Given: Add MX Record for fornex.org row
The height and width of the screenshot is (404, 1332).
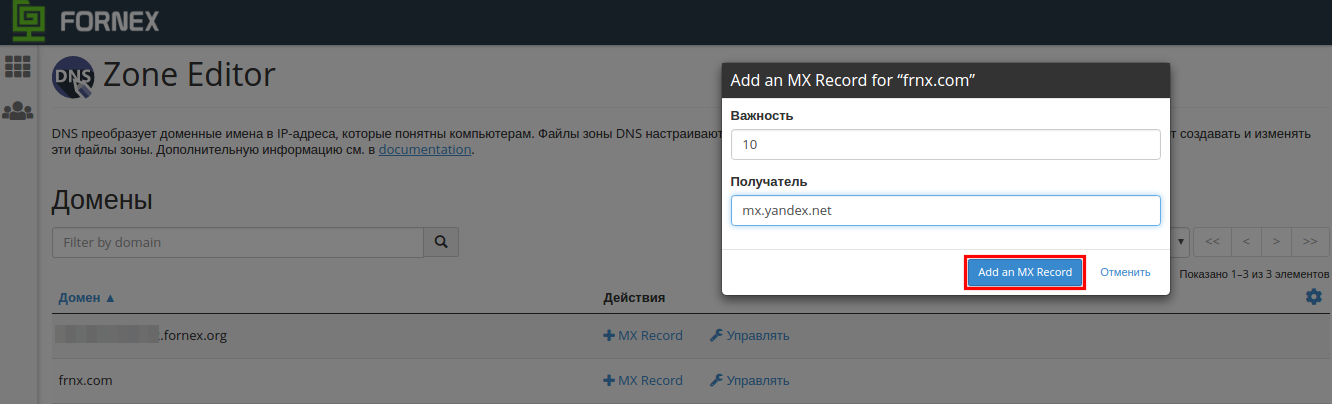Looking at the screenshot, I should point(643,336).
